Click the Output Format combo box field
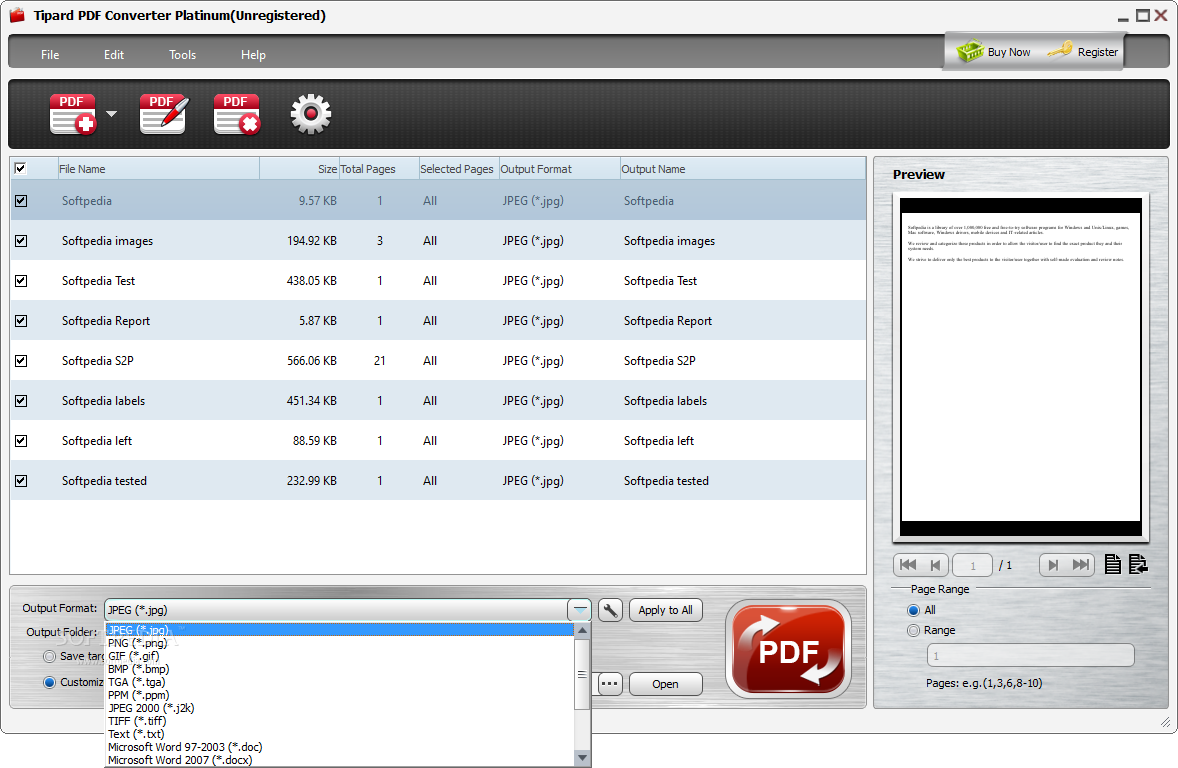 click(337, 610)
